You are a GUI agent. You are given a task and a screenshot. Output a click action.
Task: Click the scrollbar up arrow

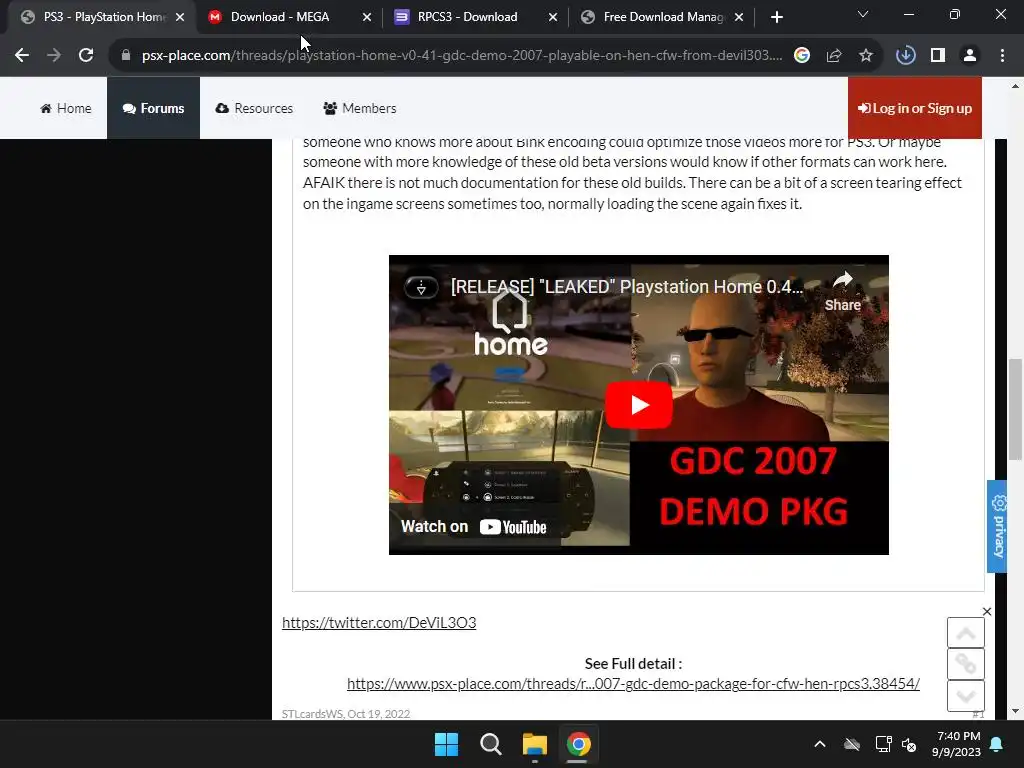point(1016,86)
